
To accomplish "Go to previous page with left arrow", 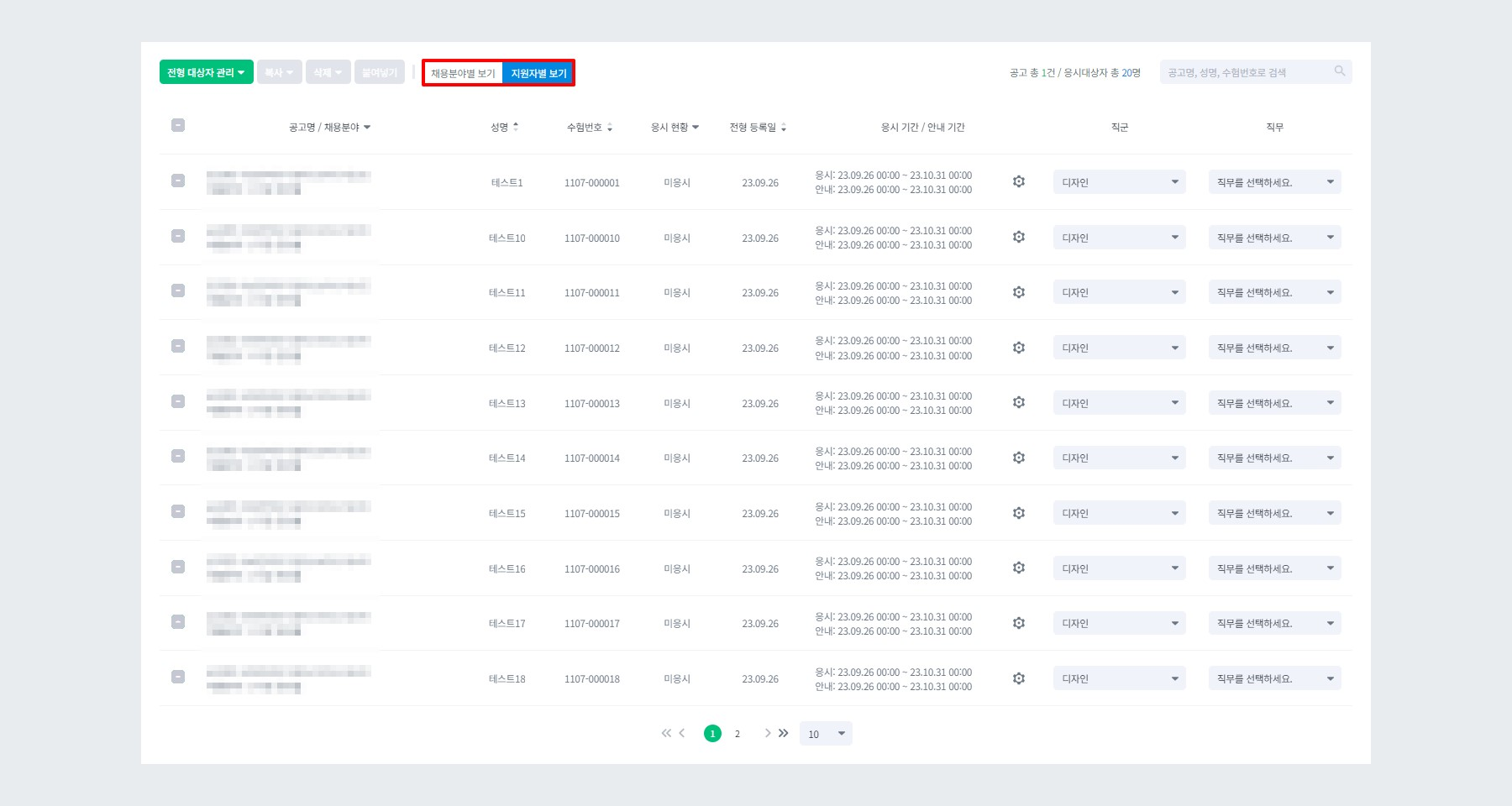I will pos(682,733).
